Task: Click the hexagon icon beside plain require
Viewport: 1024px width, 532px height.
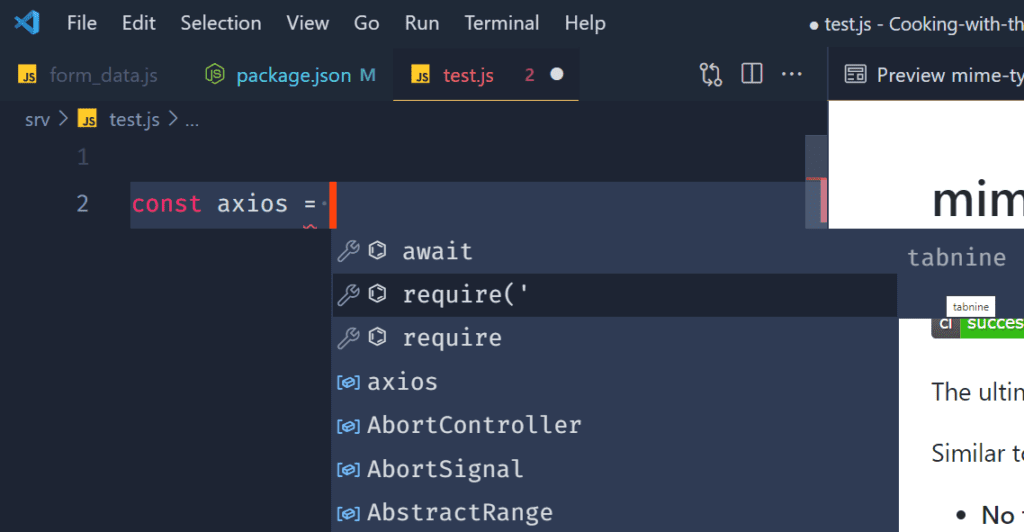Action: [377, 337]
